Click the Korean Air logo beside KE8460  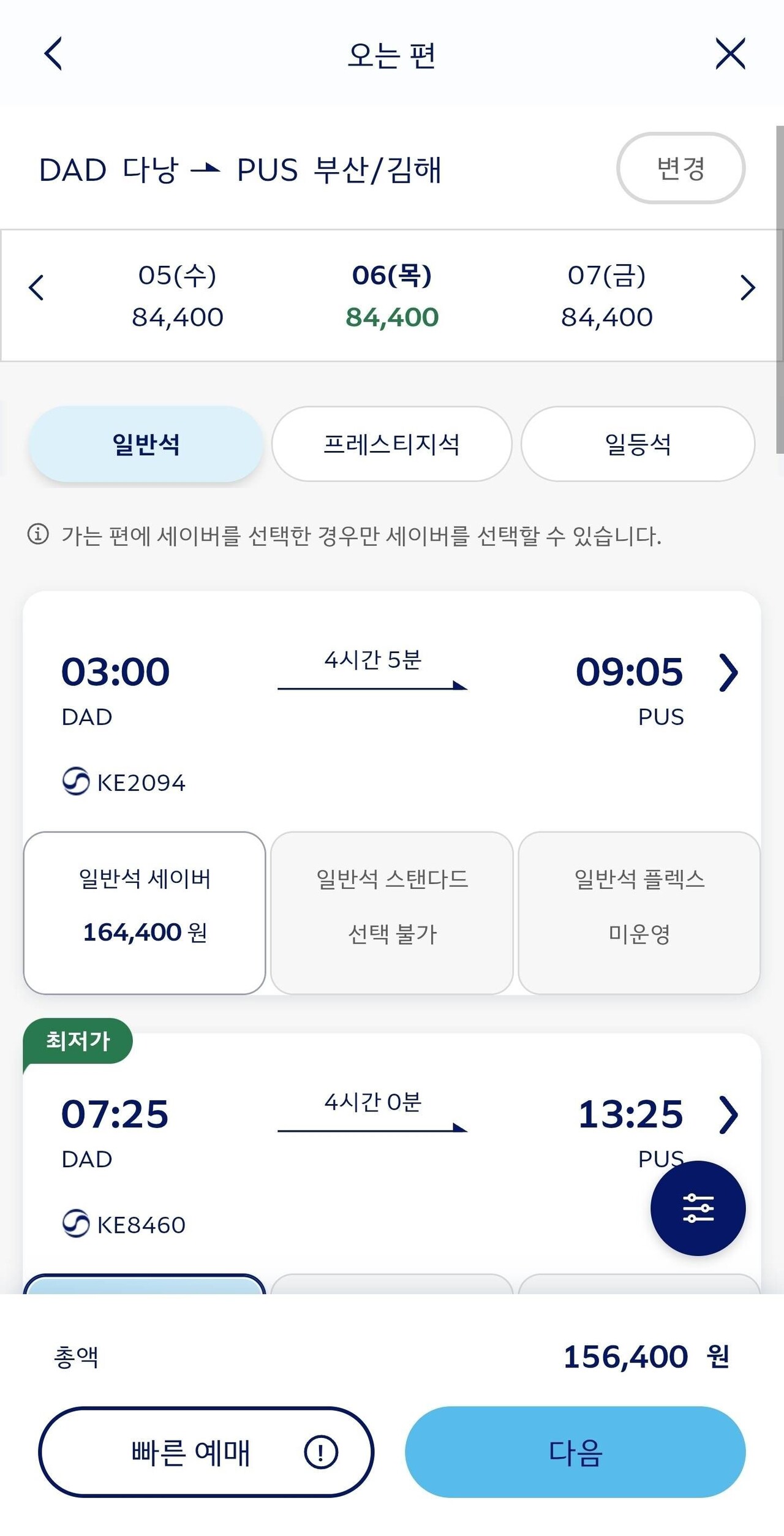click(75, 1223)
